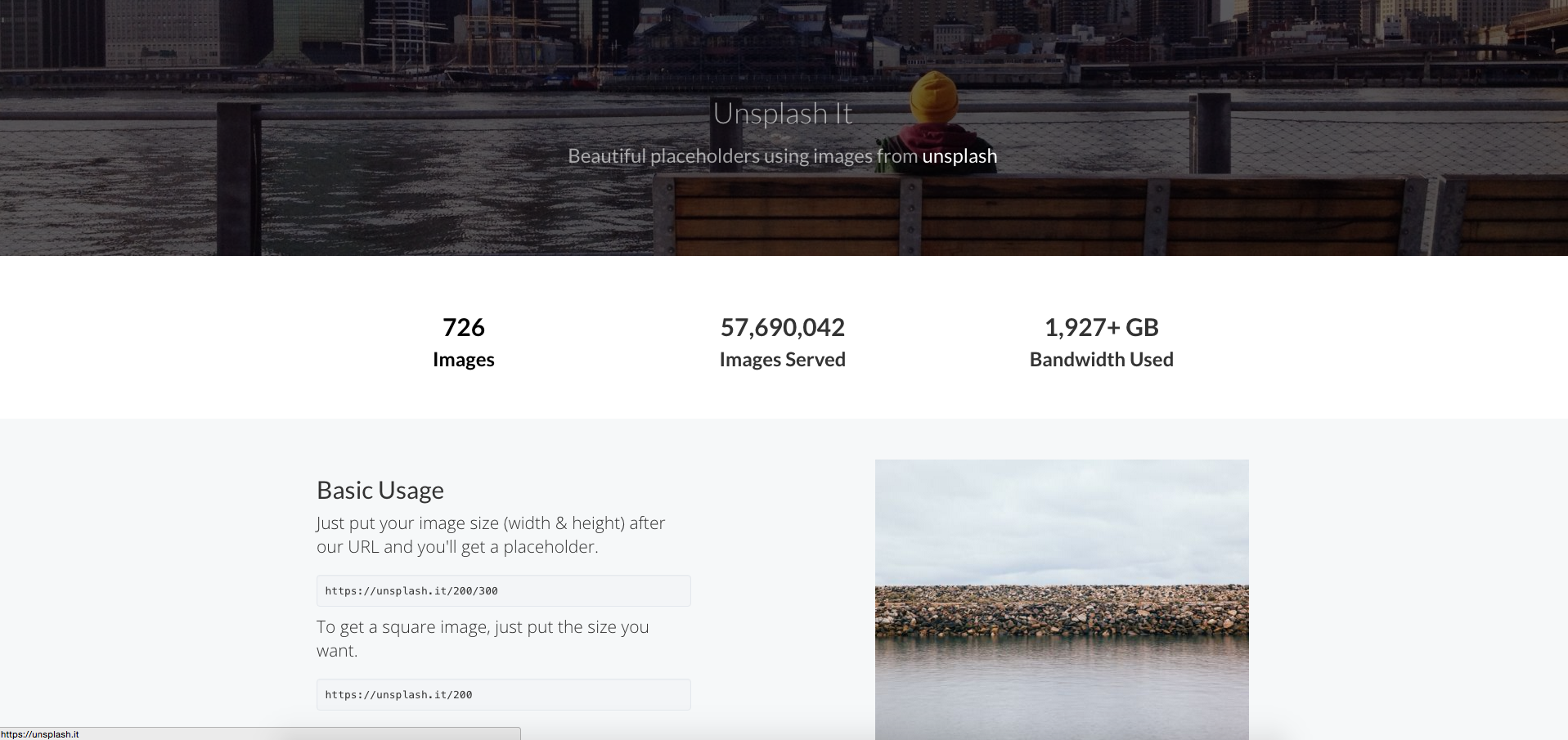Open the unsplash link in the subtitle
Screen dimensions: 1568x740
pos(959,156)
